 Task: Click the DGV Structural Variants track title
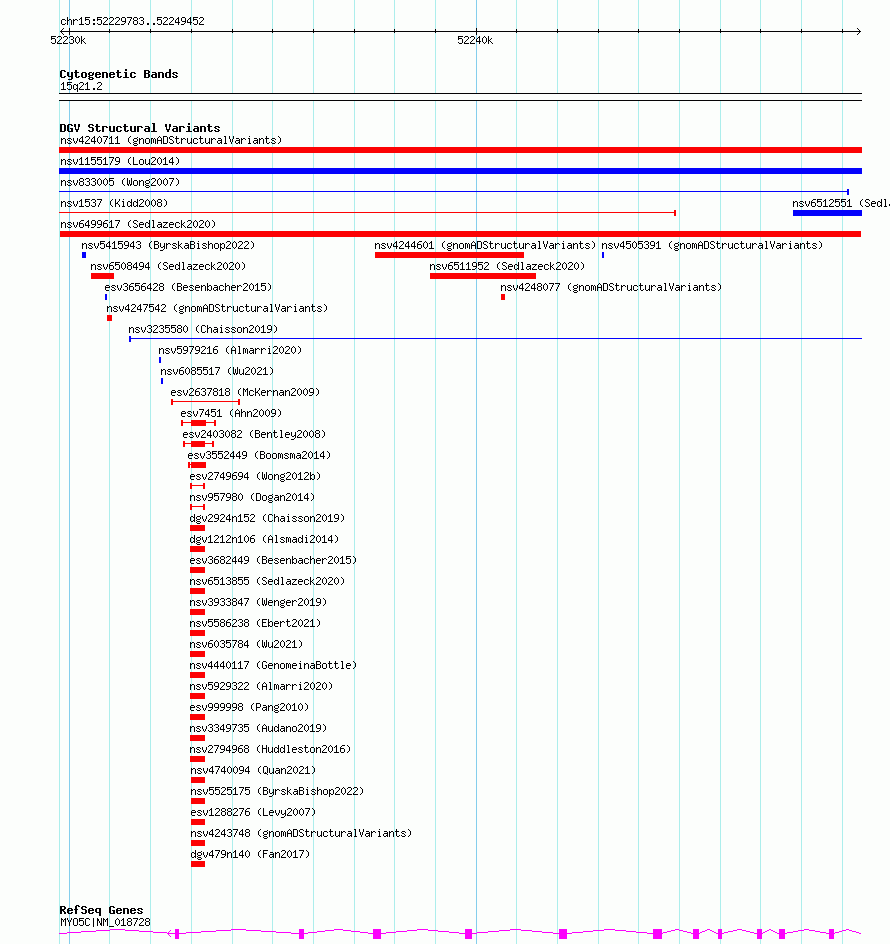[140, 128]
